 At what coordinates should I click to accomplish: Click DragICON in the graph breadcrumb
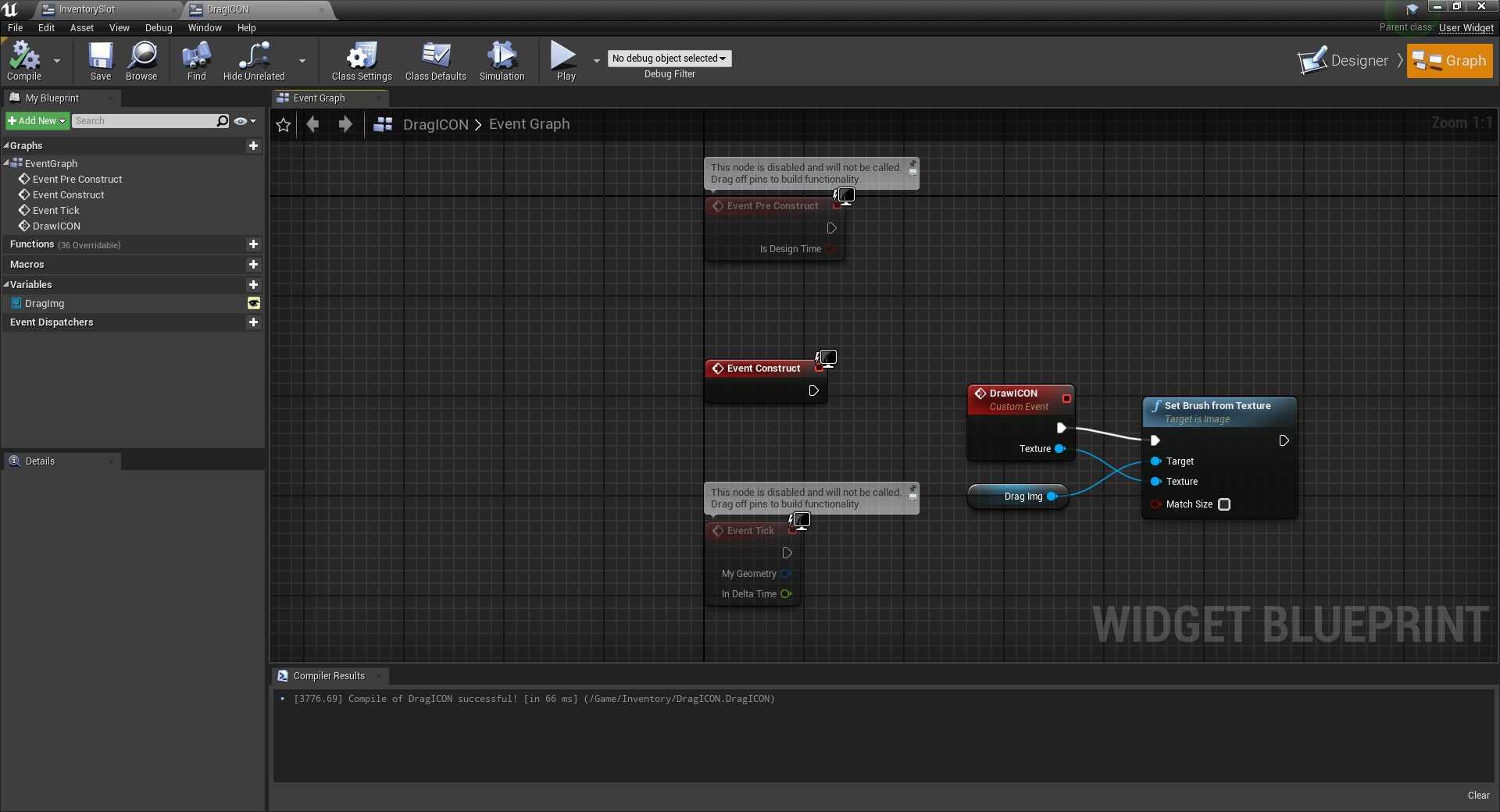[435, 125]
